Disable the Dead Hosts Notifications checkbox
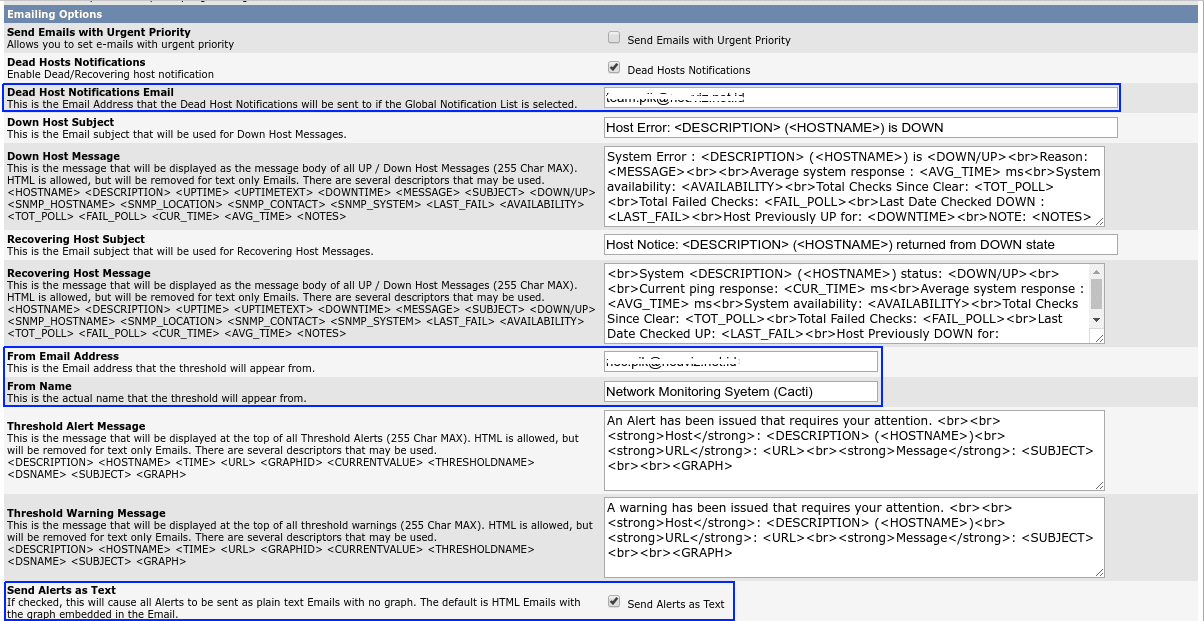The height and width of the screenshot is (621, 1204). pos(613,67)
